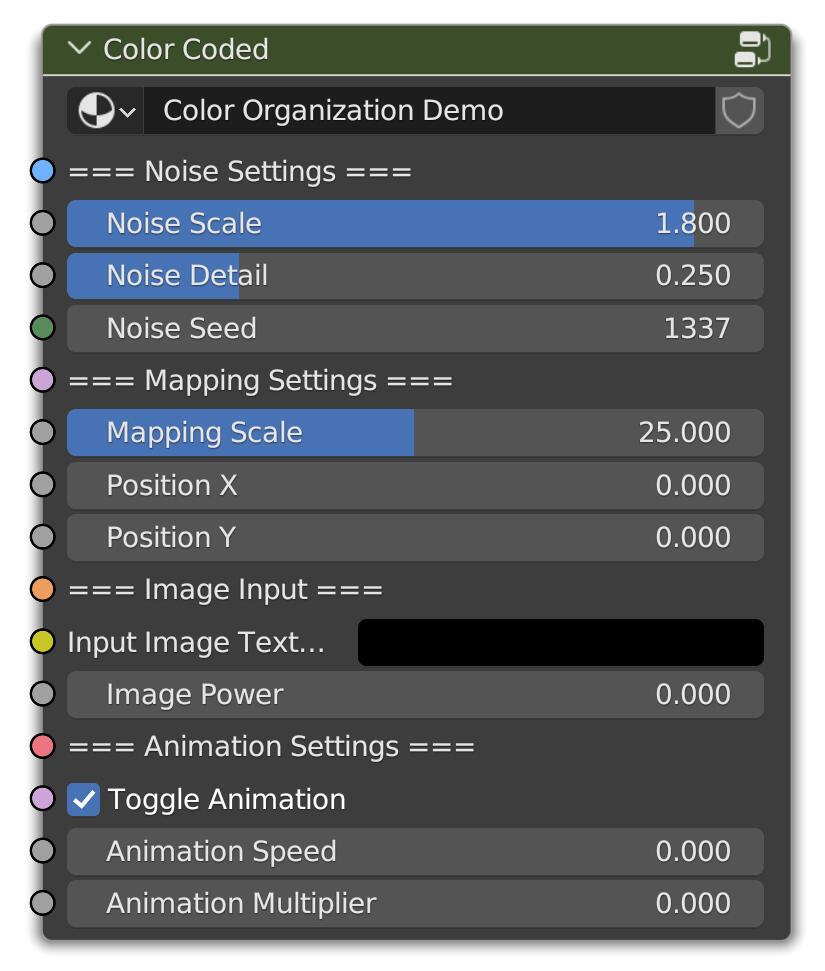Viewport: 825px width, 971px height.
Task: Click the blue Noise Settings socket
Action: click(42, 171)
